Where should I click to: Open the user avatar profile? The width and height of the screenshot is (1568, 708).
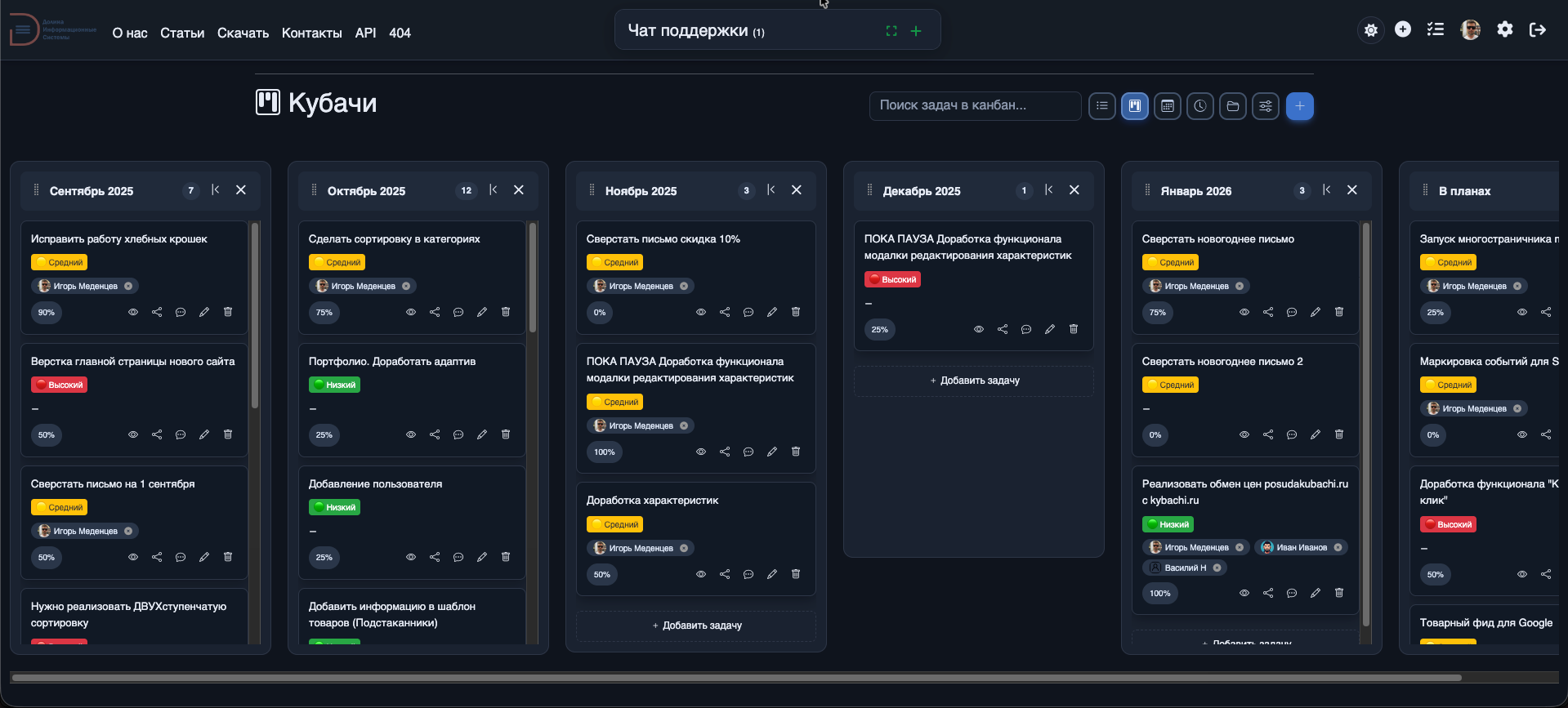coord(1471,30)
